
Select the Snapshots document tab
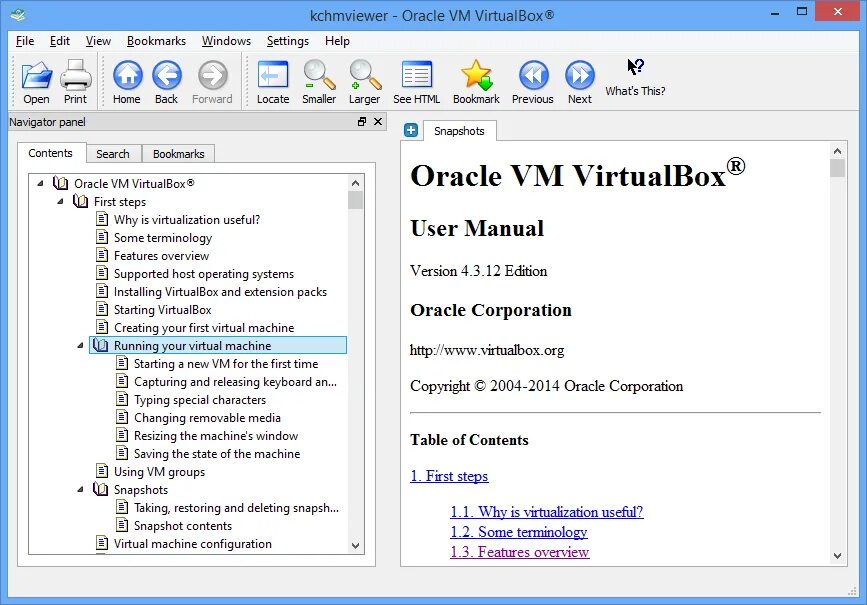pos(459,131)
